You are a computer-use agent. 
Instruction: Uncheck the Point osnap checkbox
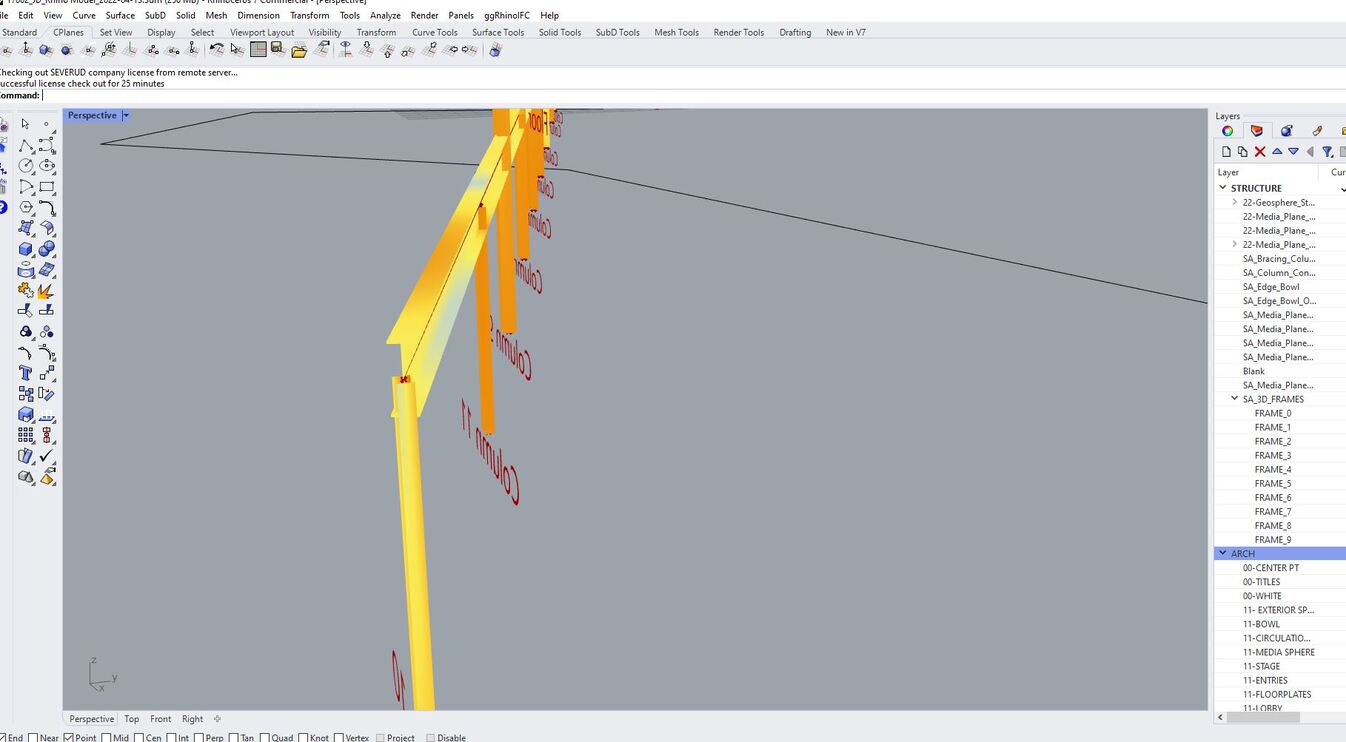(x=68, y=738)
